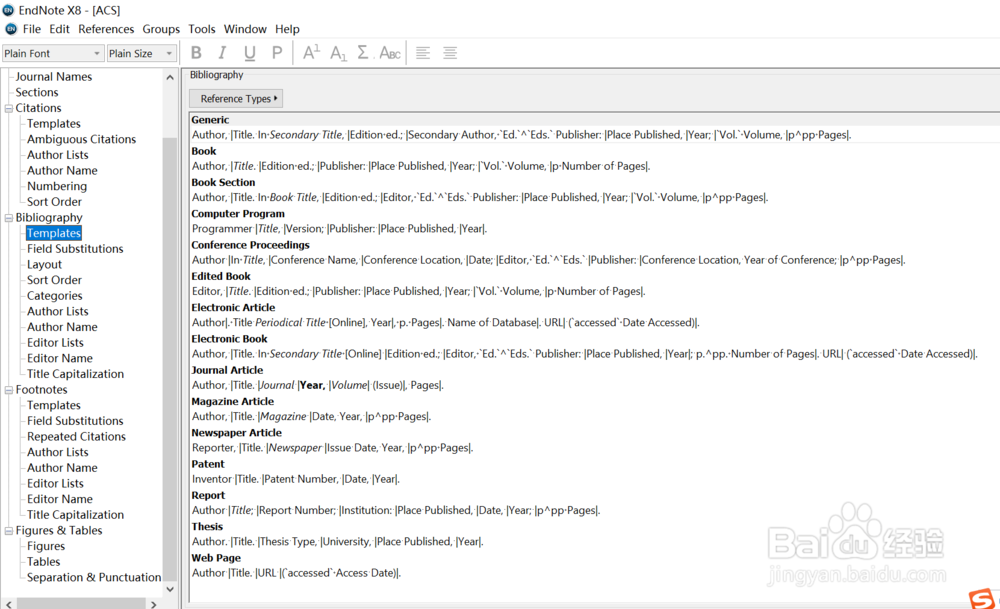This screenshot has width=1000, height=609.
Task: Open the File menu
Action: [32, 29]
